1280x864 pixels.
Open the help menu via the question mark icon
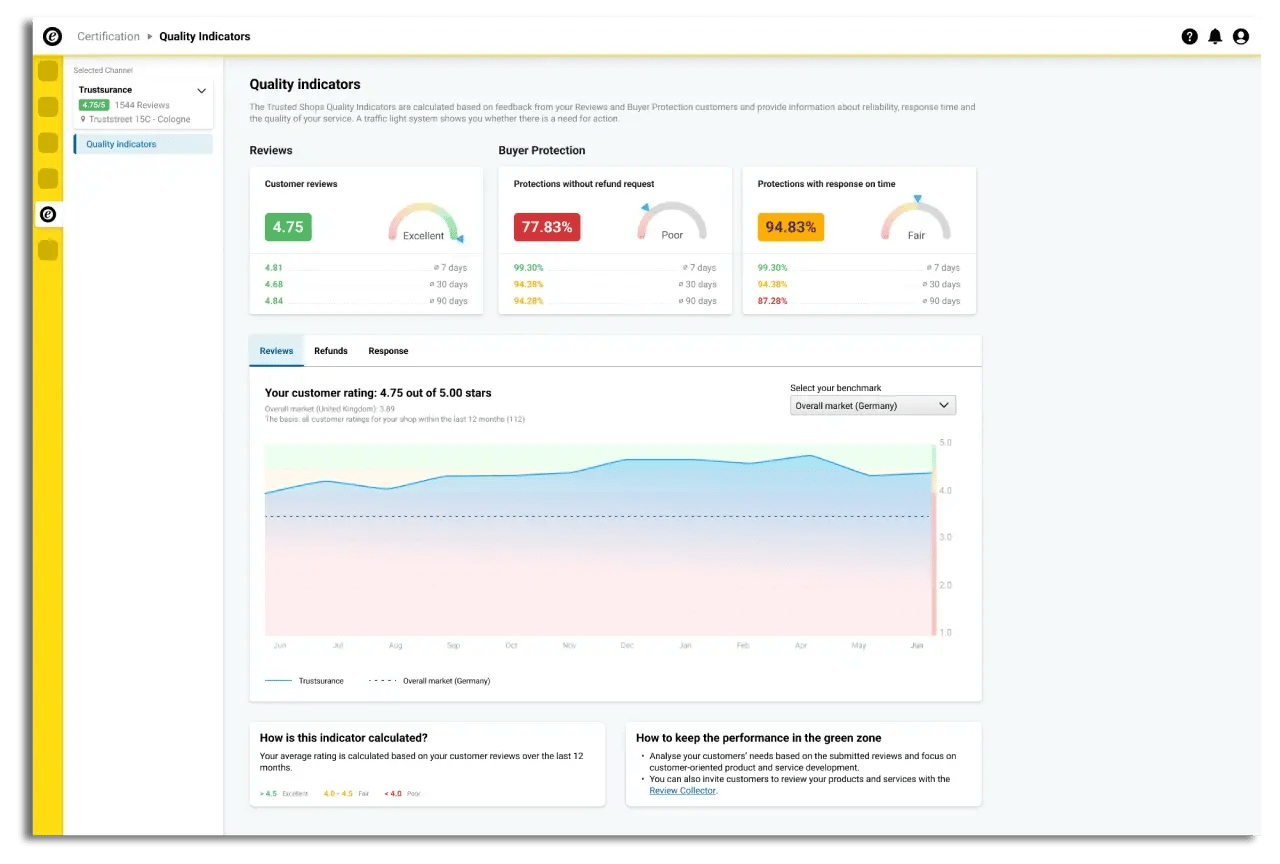pos(1190,36)
